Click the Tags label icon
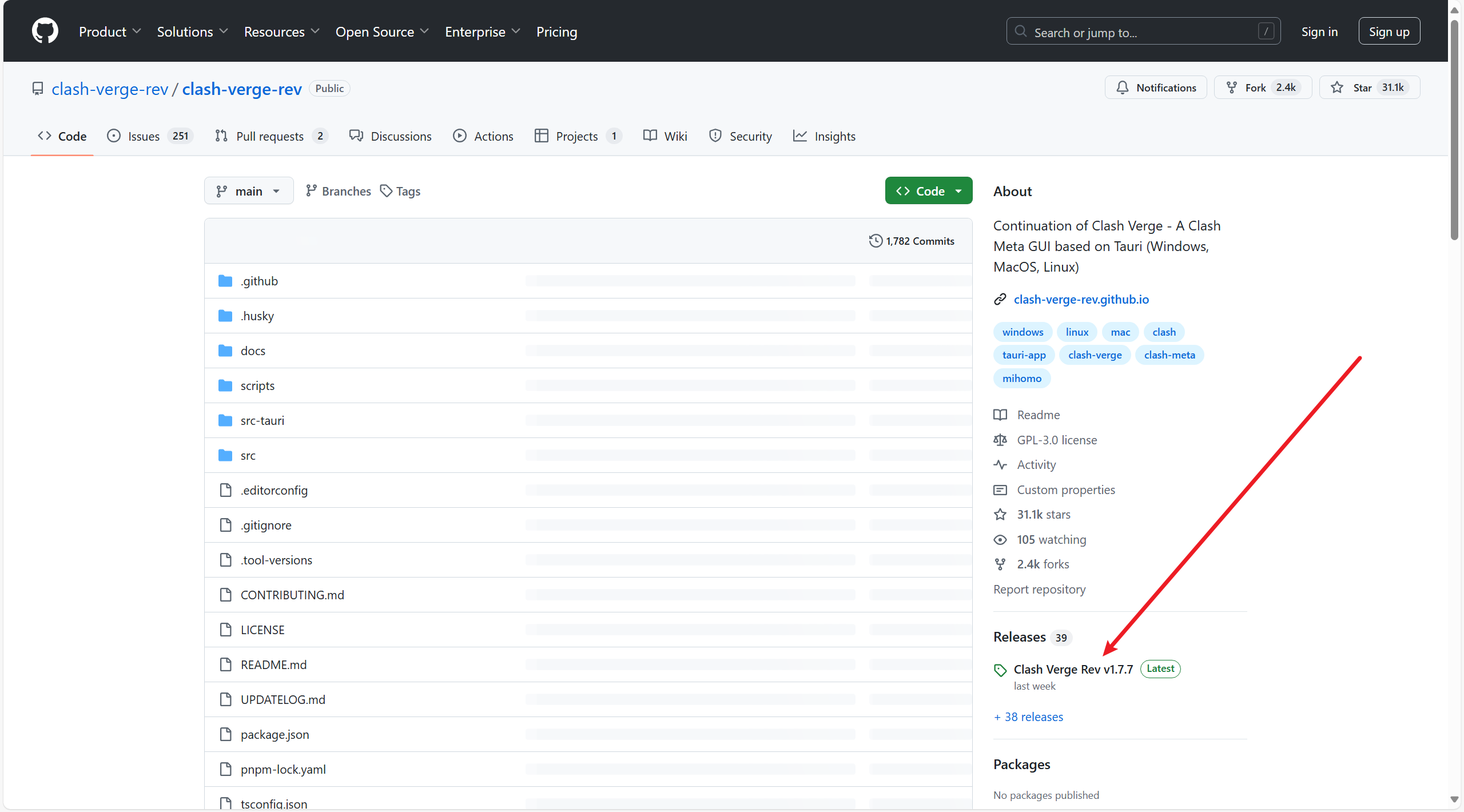1464x812 pixels. 387,191
